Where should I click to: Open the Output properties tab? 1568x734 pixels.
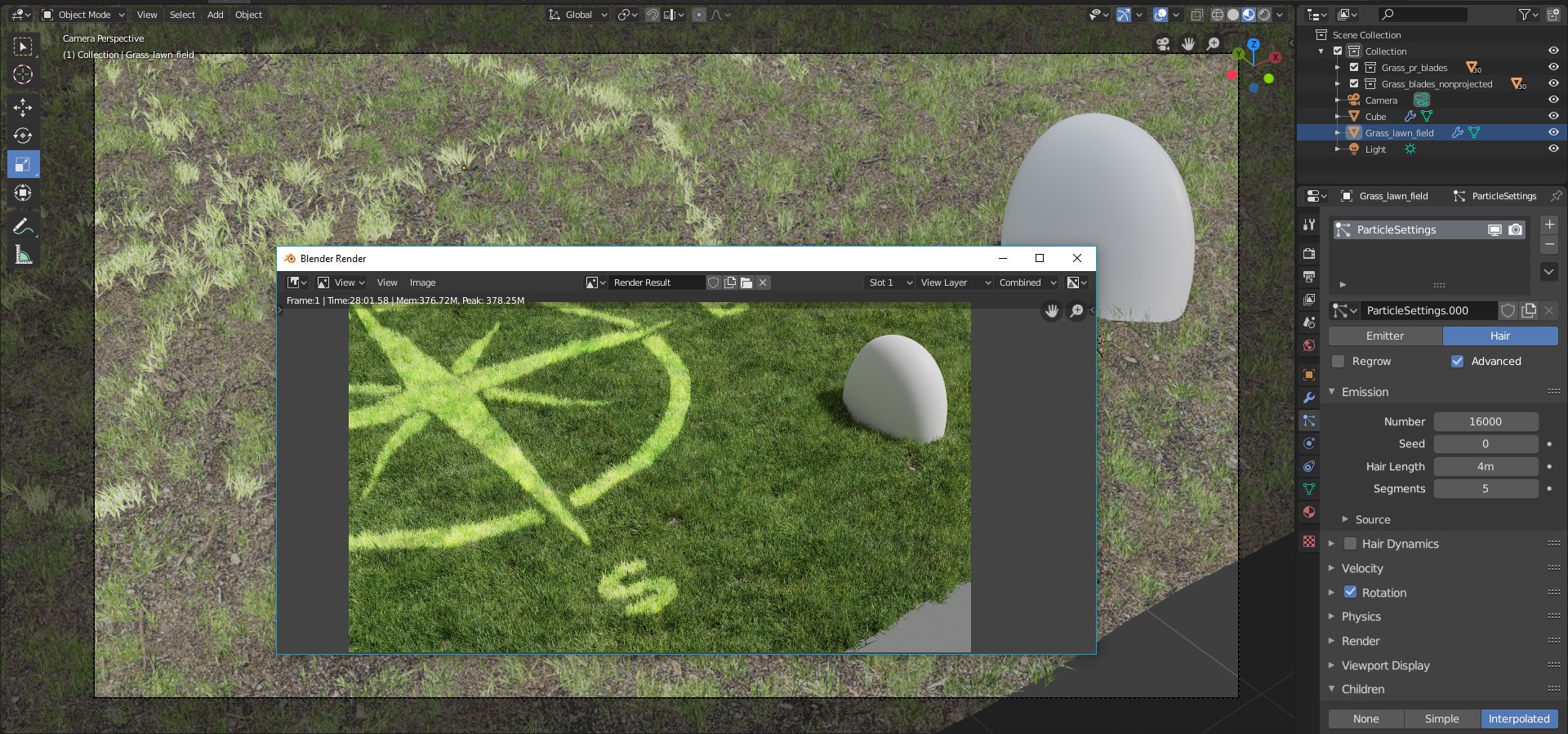1309,276
